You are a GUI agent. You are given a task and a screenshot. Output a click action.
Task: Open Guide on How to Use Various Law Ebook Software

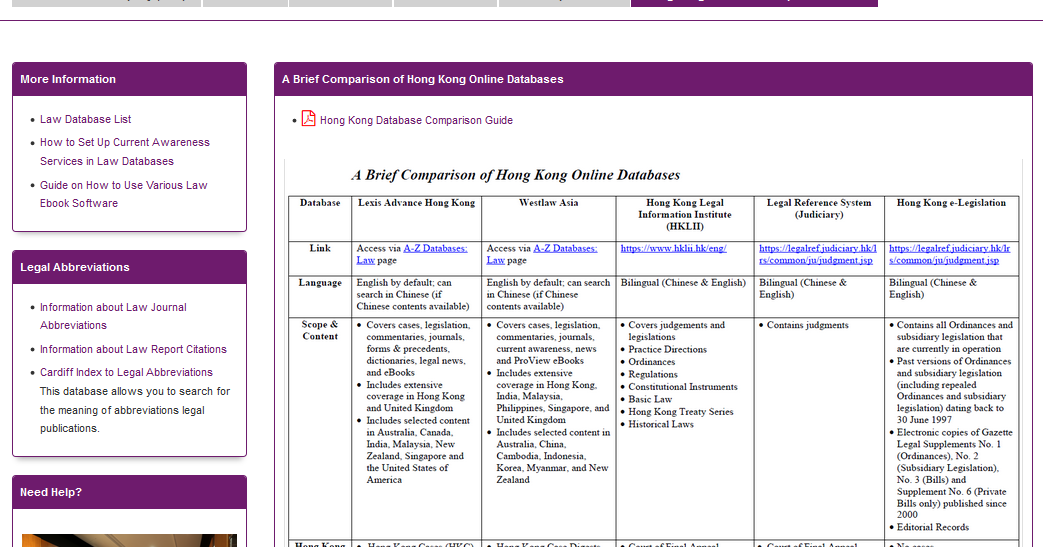[124, 194]
